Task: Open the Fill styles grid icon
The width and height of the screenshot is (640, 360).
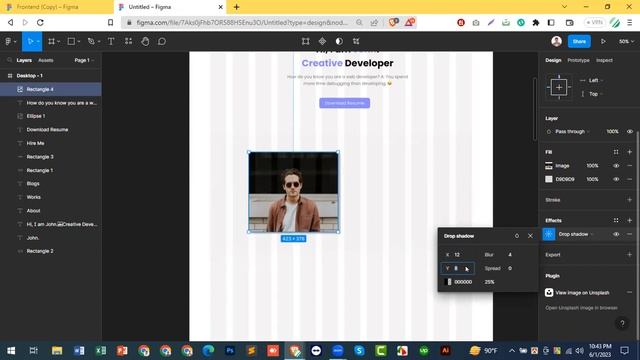Action: click(x=616, y=152)
